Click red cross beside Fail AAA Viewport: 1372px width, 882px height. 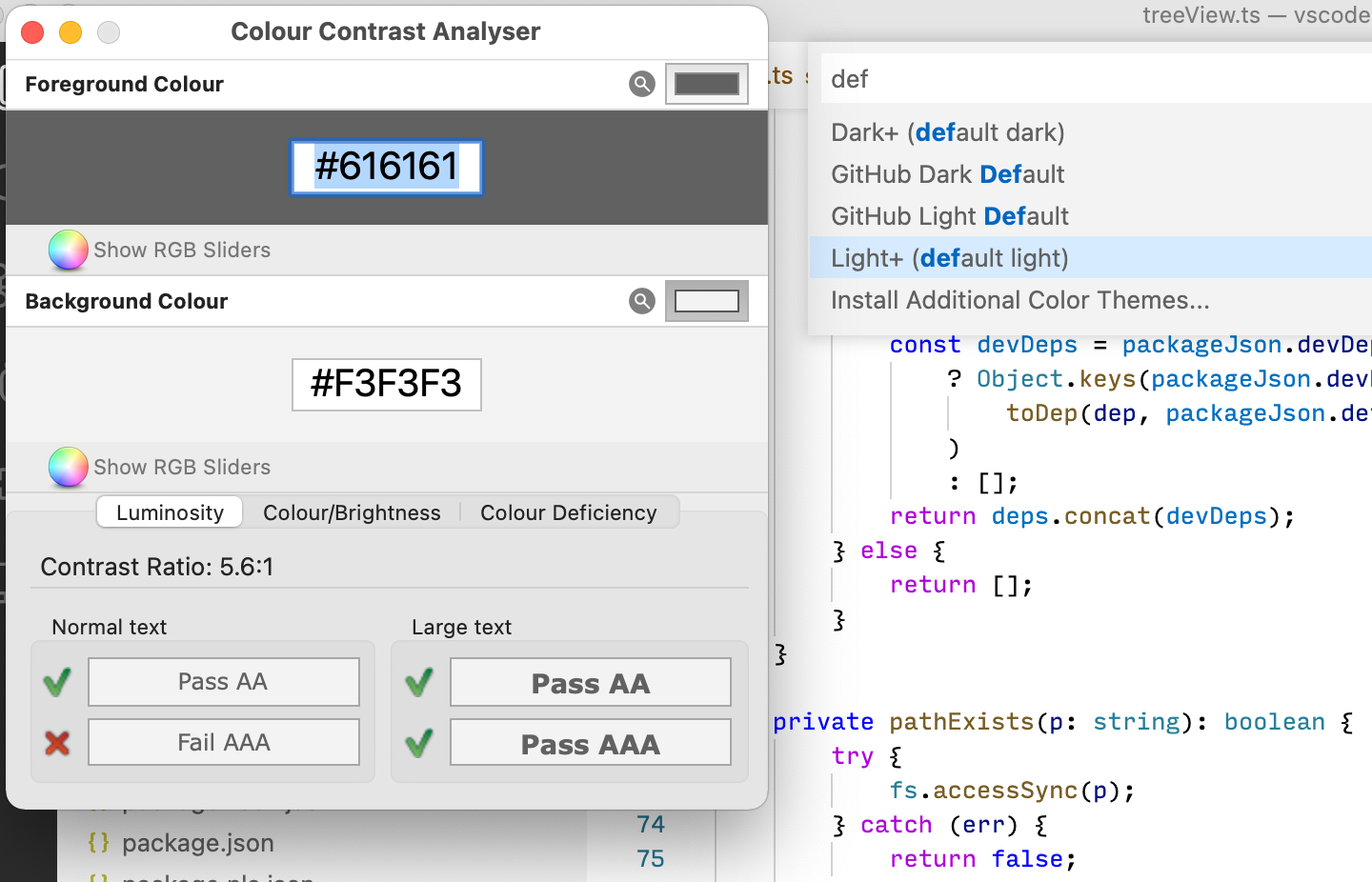[x=57, y=743]
